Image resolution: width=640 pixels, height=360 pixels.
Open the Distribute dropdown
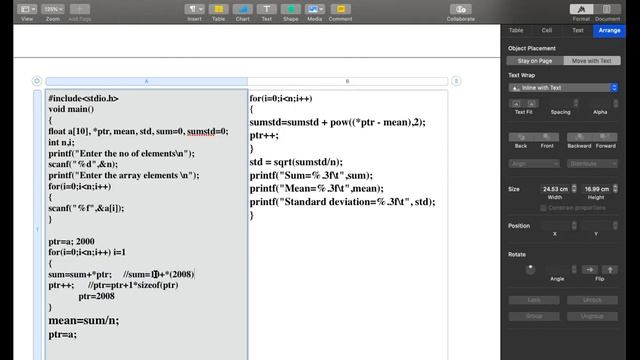(592, 164)
